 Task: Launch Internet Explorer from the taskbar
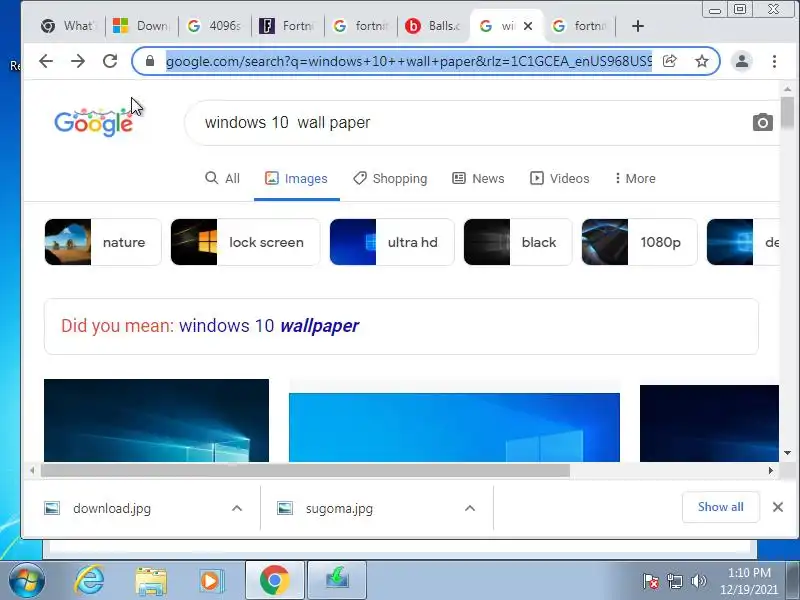89,581
